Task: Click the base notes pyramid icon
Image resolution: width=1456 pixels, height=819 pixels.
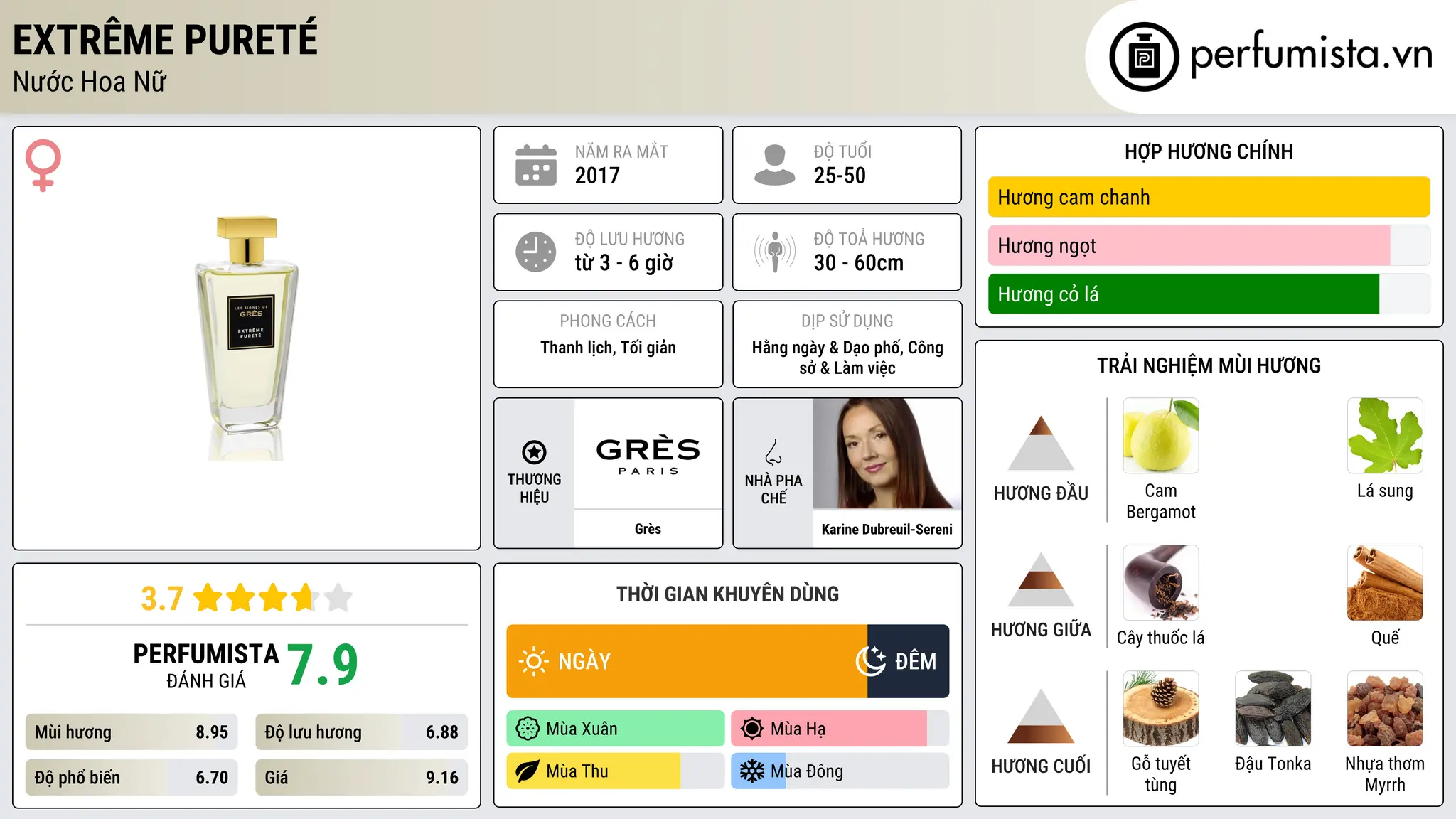Action: click(1042, 716)
